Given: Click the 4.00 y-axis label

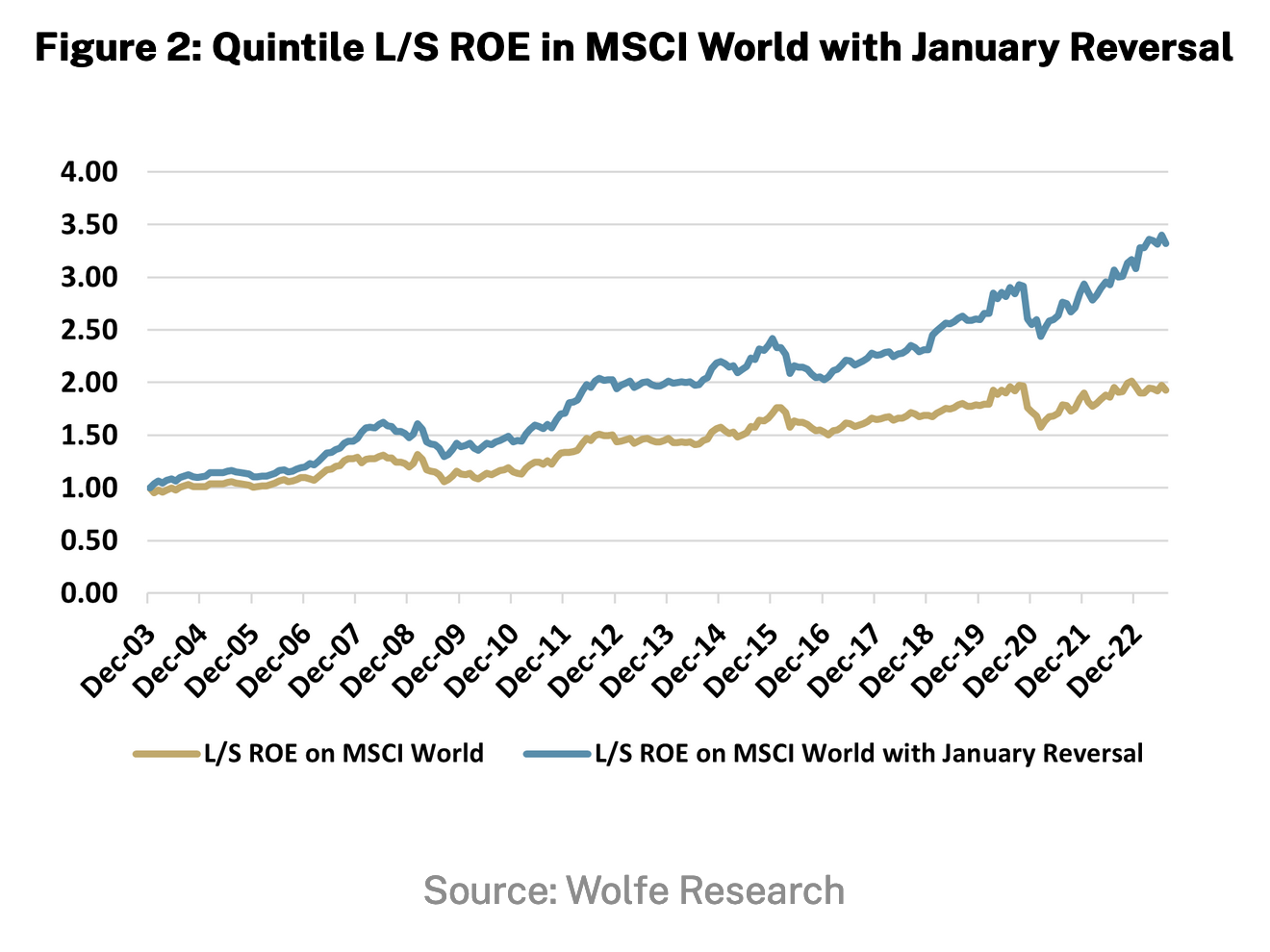Looking at the screenshot, I should [89, 172].
